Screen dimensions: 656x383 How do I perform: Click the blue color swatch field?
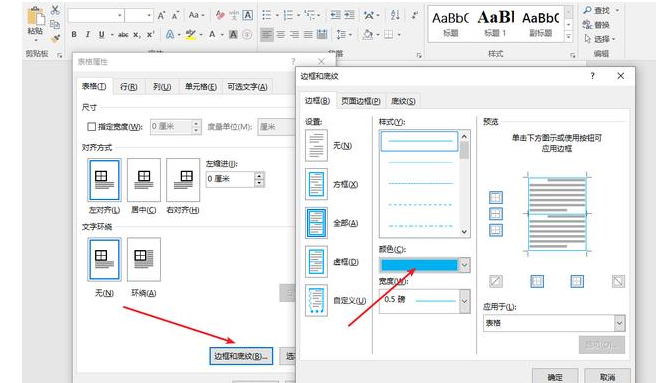[419, 265]
